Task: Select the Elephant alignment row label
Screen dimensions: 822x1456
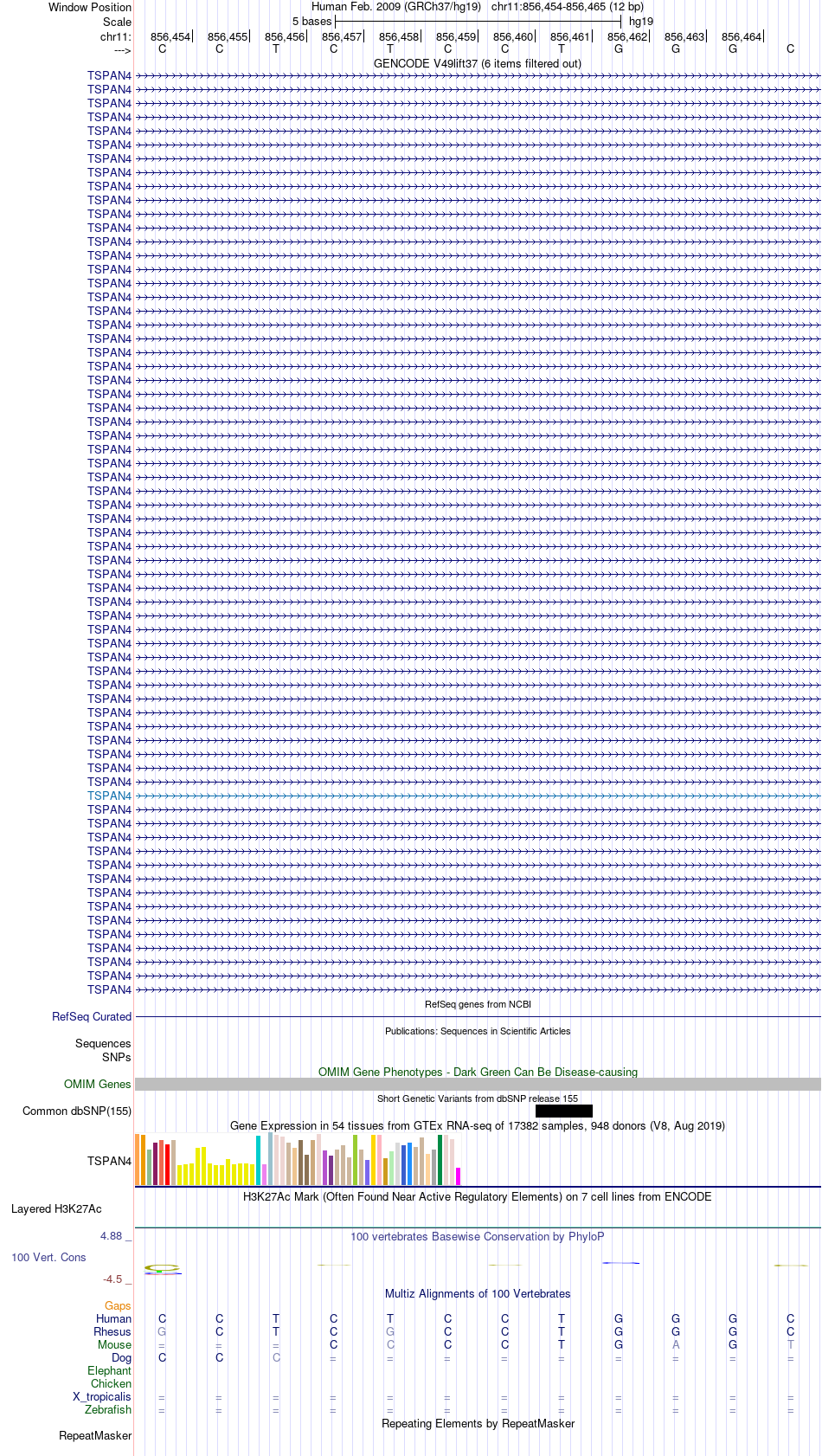Action: pos(109,1371)
